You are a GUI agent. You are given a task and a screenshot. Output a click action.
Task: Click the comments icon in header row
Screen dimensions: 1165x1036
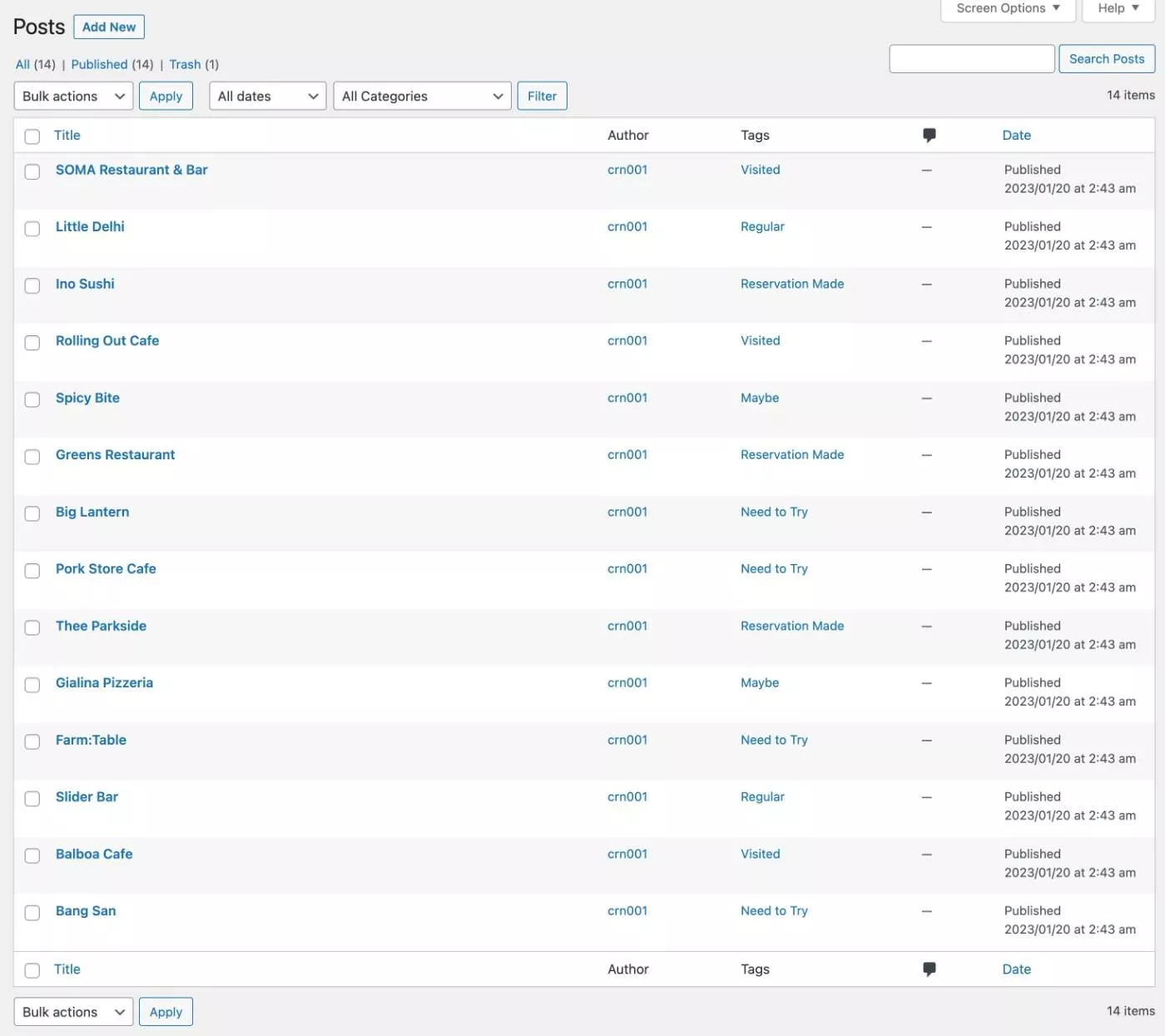(930, 136)
